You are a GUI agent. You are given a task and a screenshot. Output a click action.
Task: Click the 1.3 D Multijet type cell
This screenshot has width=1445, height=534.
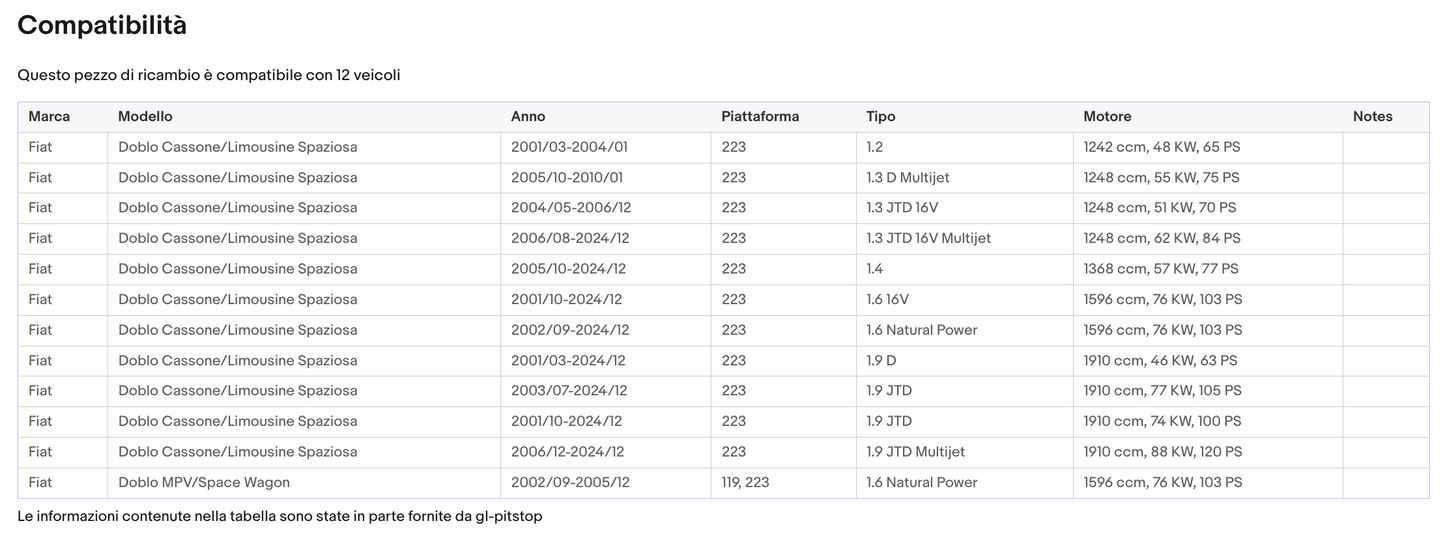[908, 178]
